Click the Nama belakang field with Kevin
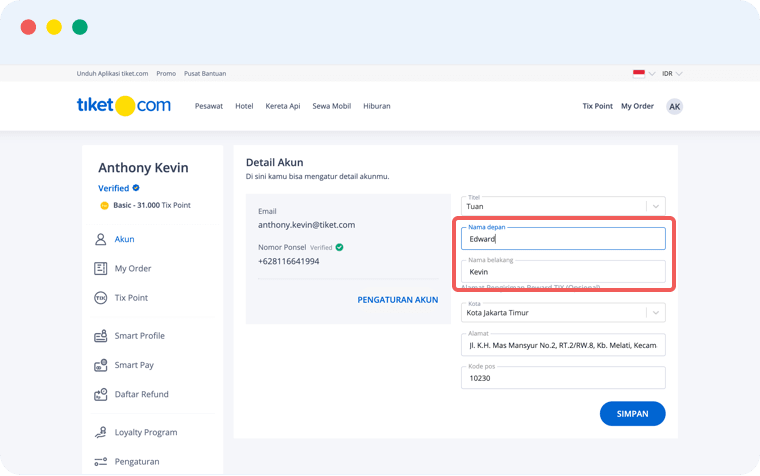The height and width of the screenshot is (476, 760). tap(563, 271)
